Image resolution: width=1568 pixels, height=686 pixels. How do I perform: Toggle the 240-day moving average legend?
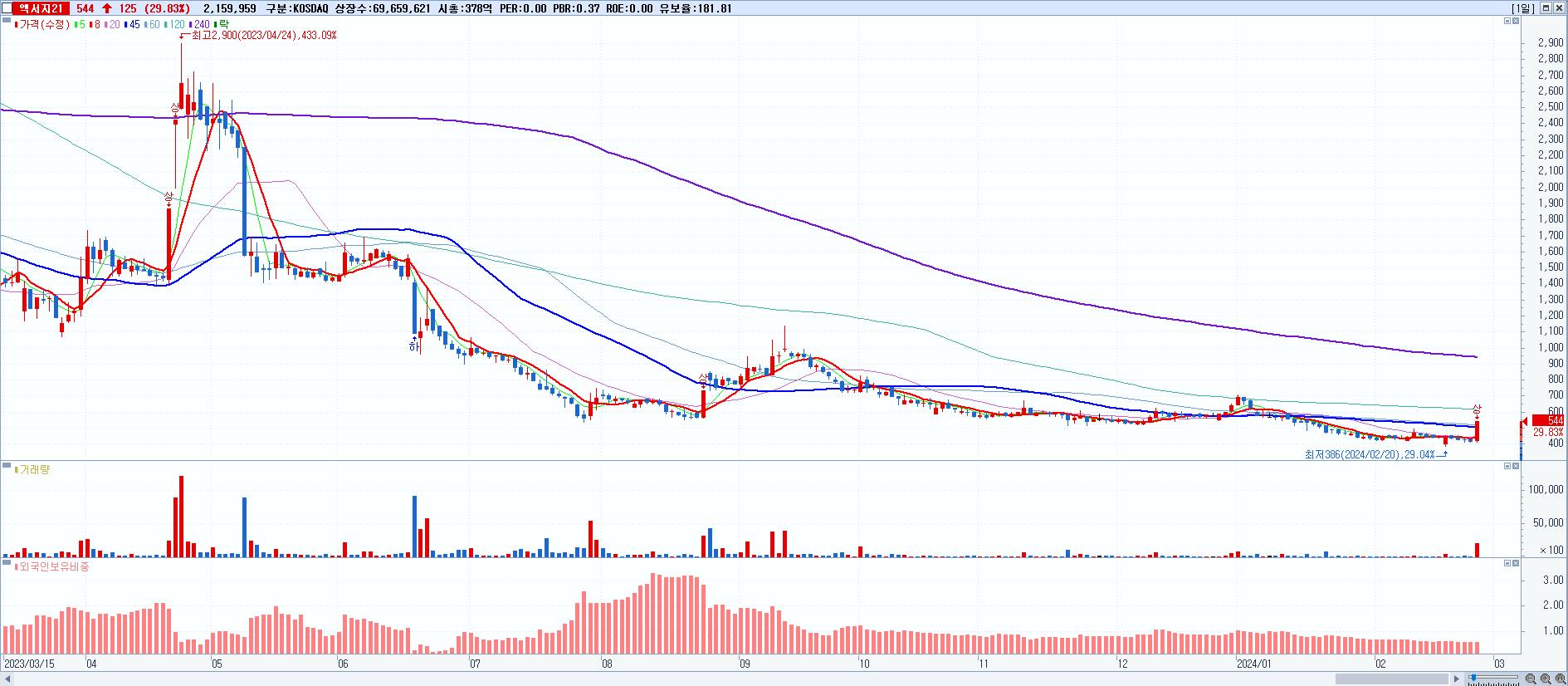pos(199,25)
